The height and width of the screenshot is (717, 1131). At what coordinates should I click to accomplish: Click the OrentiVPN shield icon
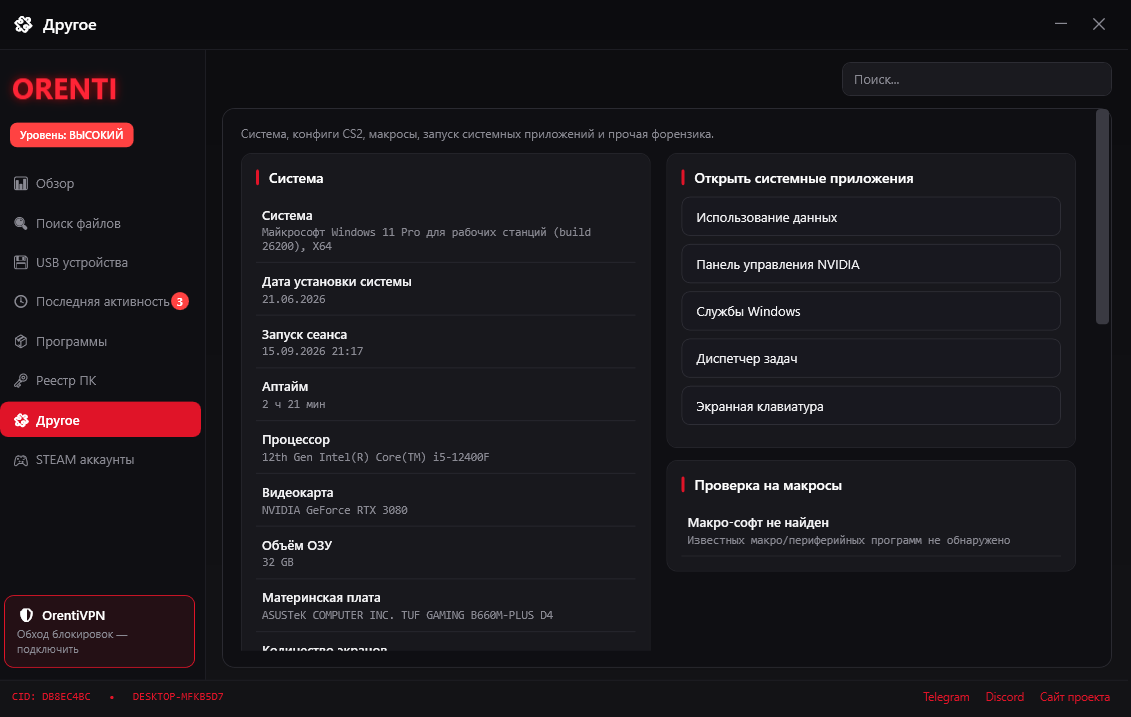pos(27,615)
